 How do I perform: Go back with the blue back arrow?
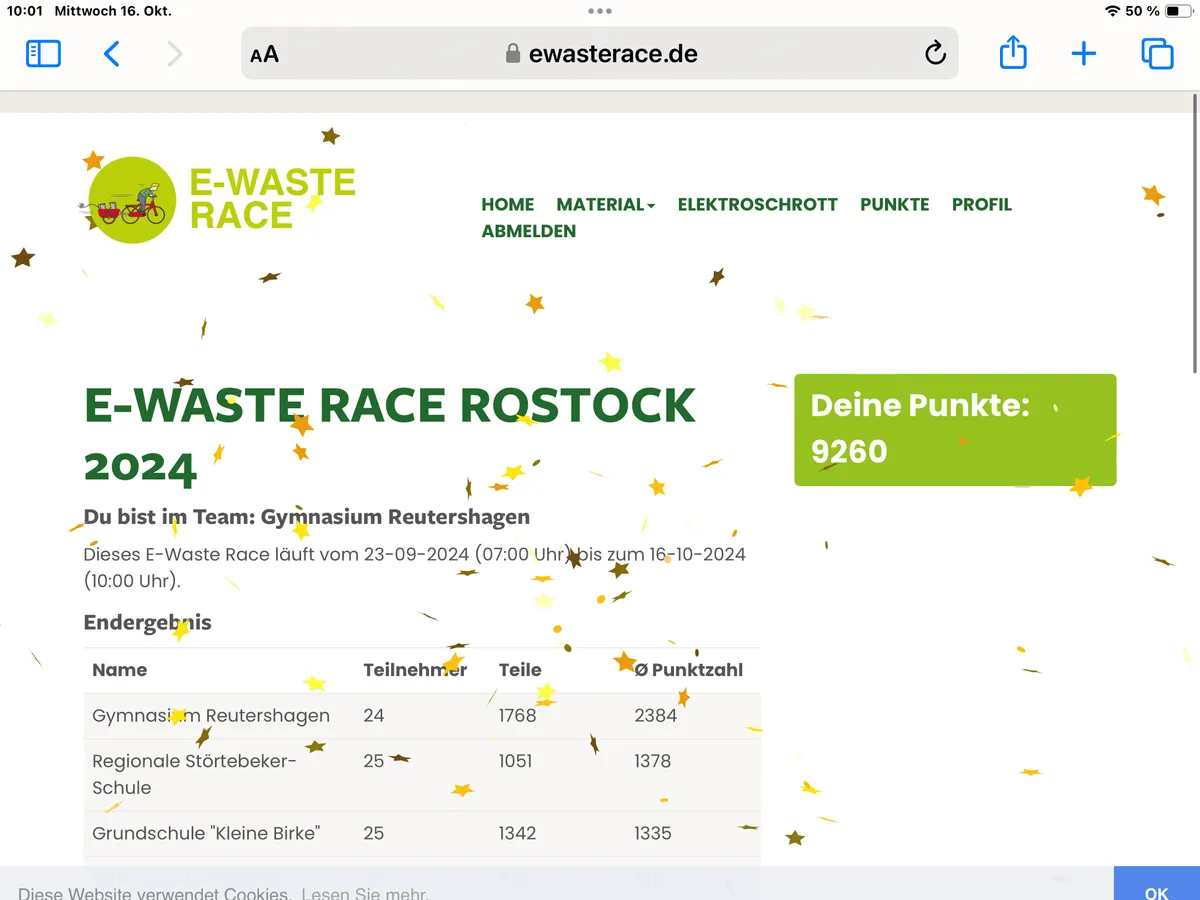pyautogui.click(x=112, y=54)
